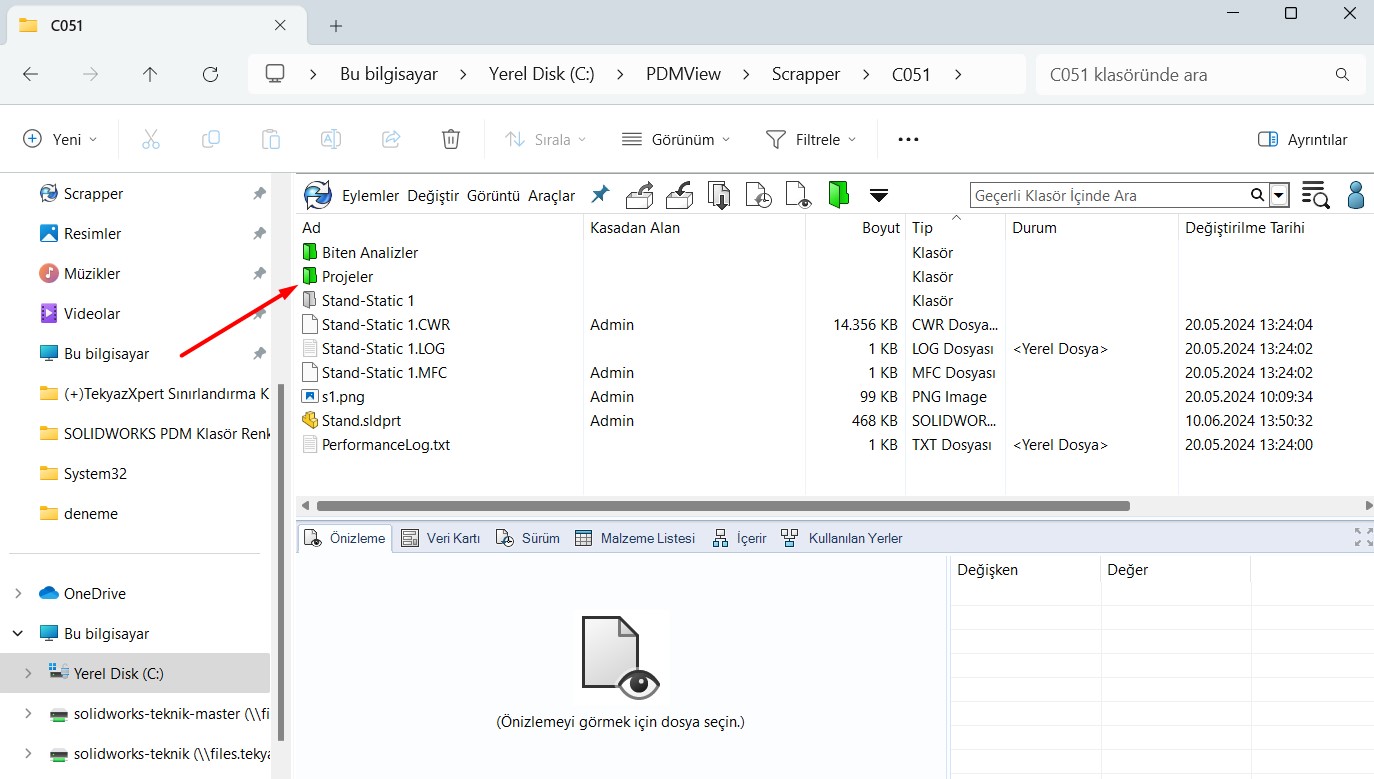The height and width of the screenshot is (779, 1374).
Task: Click the search list icon beside search box
Action: [1315, 195]
